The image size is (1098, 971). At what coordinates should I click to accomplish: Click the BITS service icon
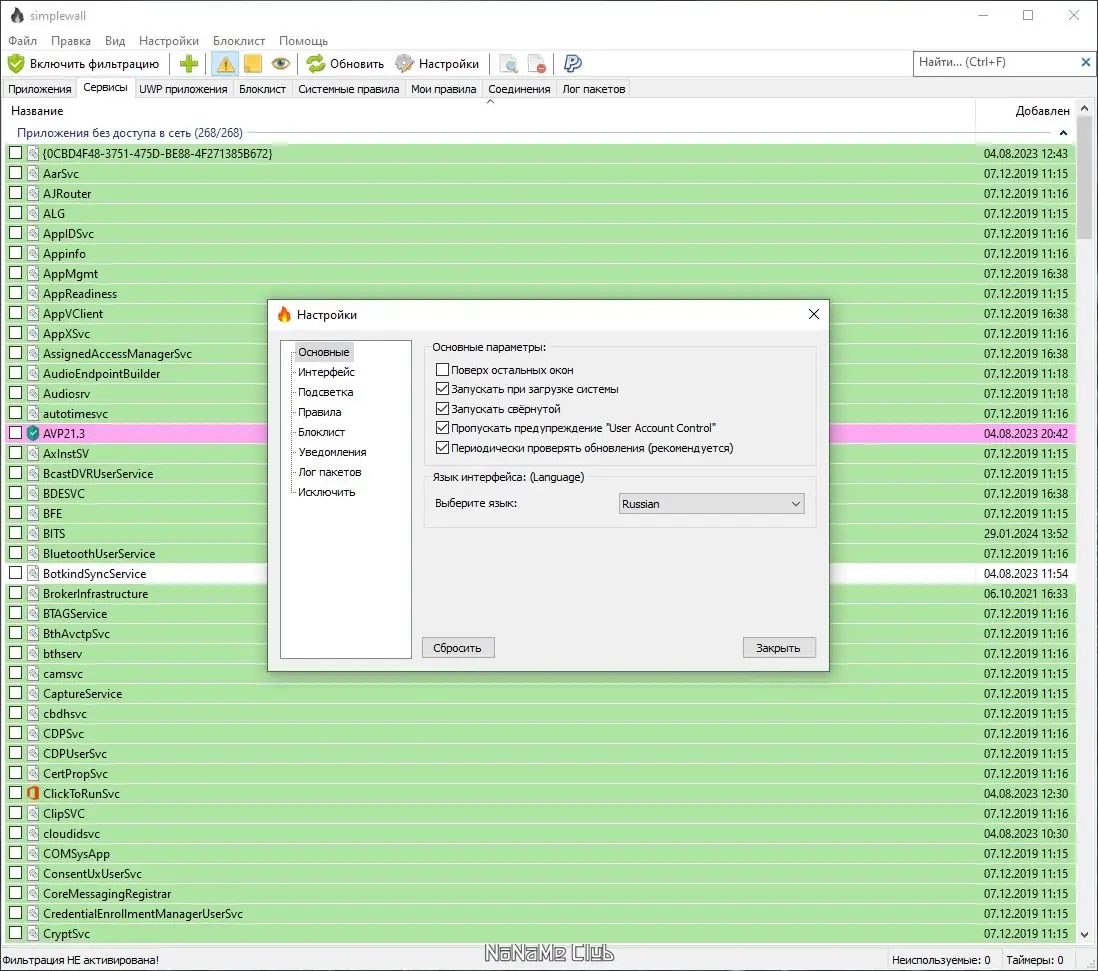tap(33, 533)
